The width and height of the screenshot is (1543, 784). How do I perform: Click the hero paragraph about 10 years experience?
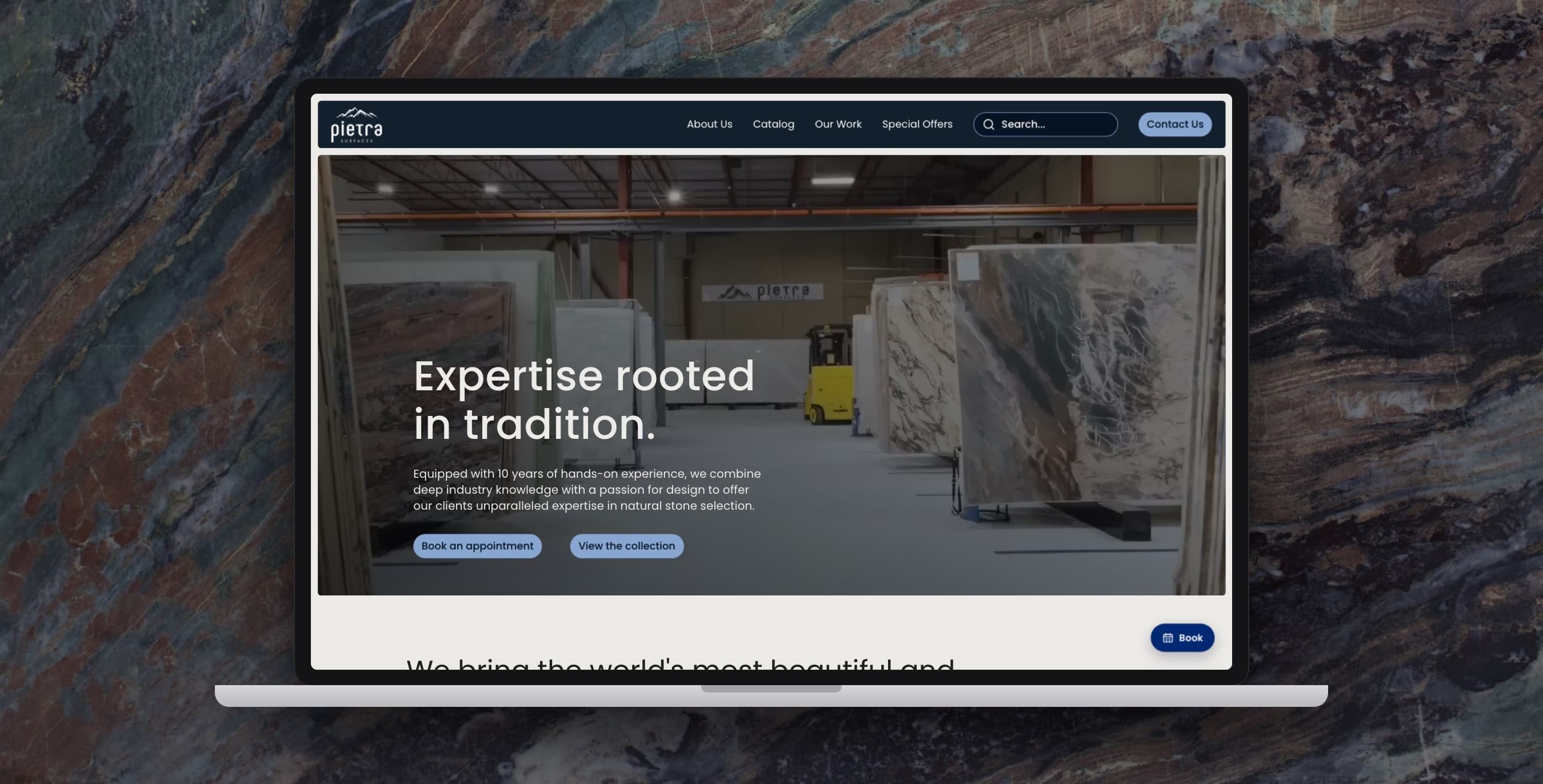pyautogui.click(x=587, y=489)
